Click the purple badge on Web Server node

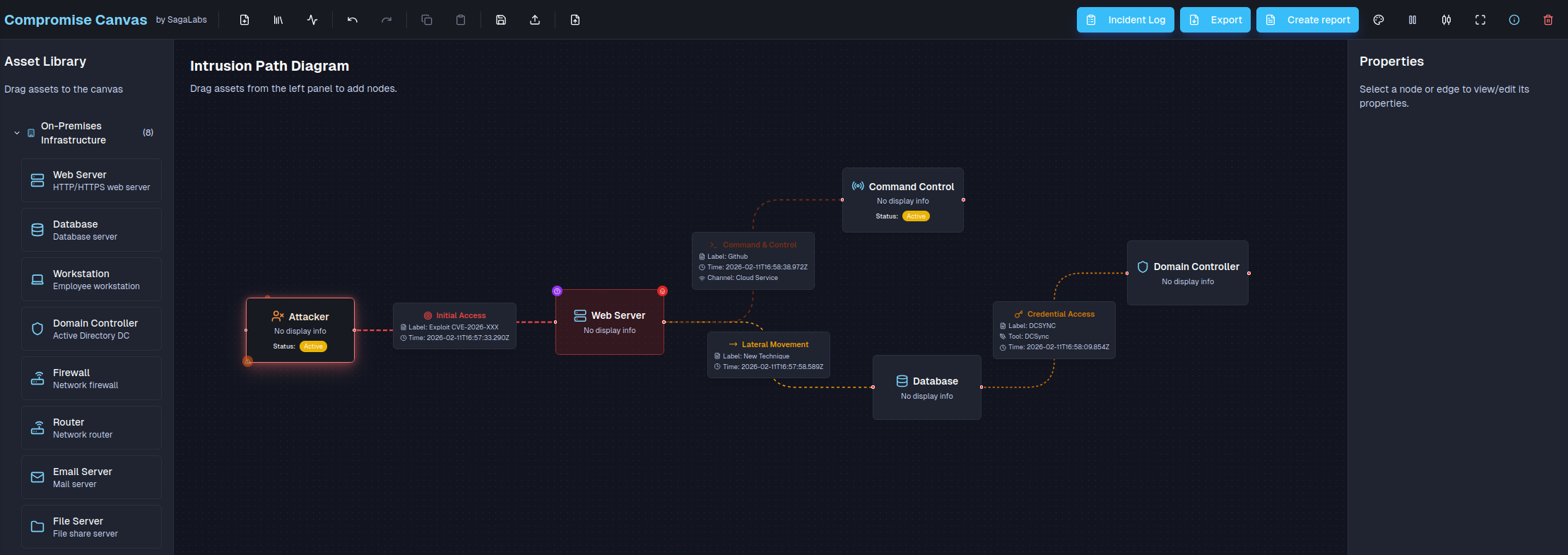click(558, 291)
